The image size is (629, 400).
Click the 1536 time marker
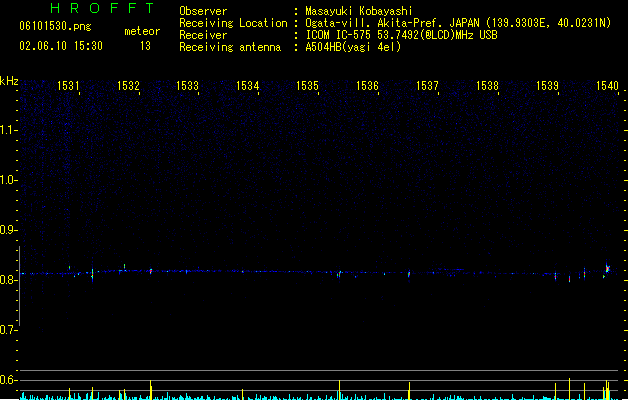coord(367,86)
